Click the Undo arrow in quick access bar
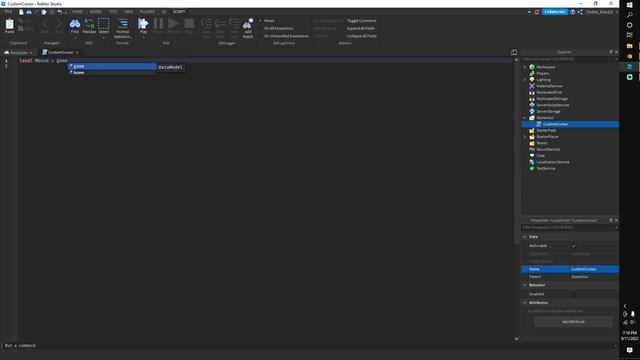Screen dimensions: 640x360 click(x=60, y=12)
